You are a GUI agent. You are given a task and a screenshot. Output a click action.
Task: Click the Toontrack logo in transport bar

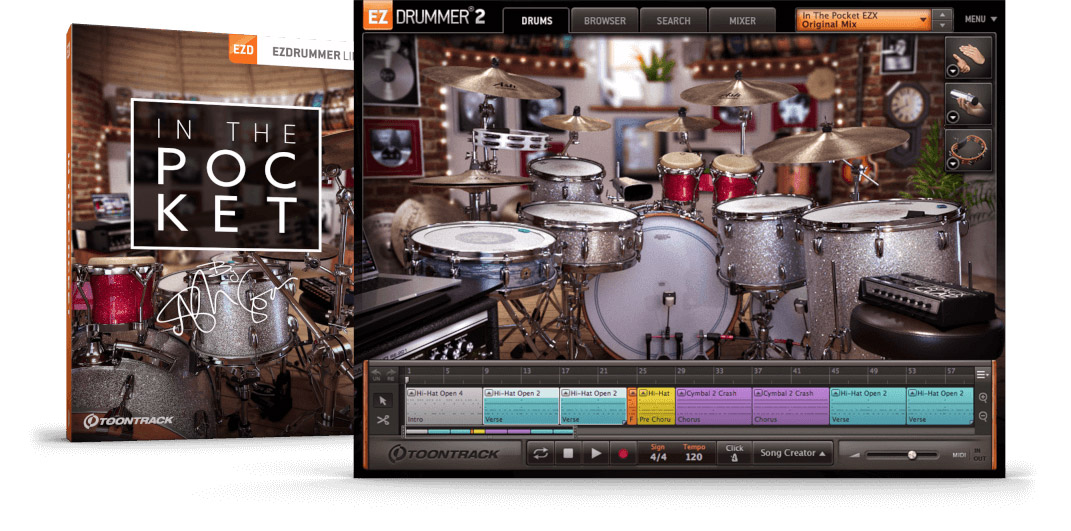(444, 453)
